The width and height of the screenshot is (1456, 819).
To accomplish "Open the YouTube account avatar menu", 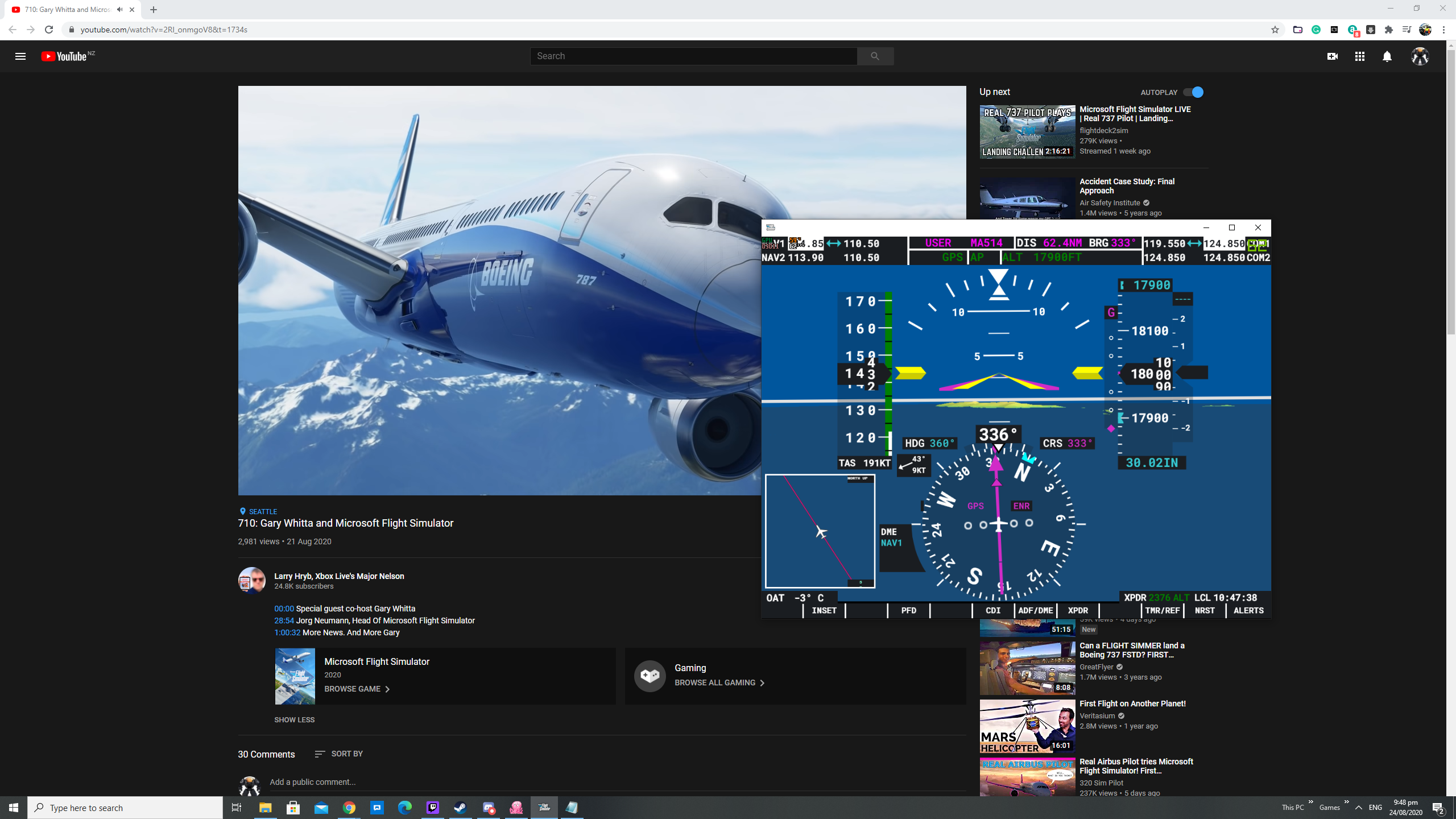I will click(x=1420, y=56).
